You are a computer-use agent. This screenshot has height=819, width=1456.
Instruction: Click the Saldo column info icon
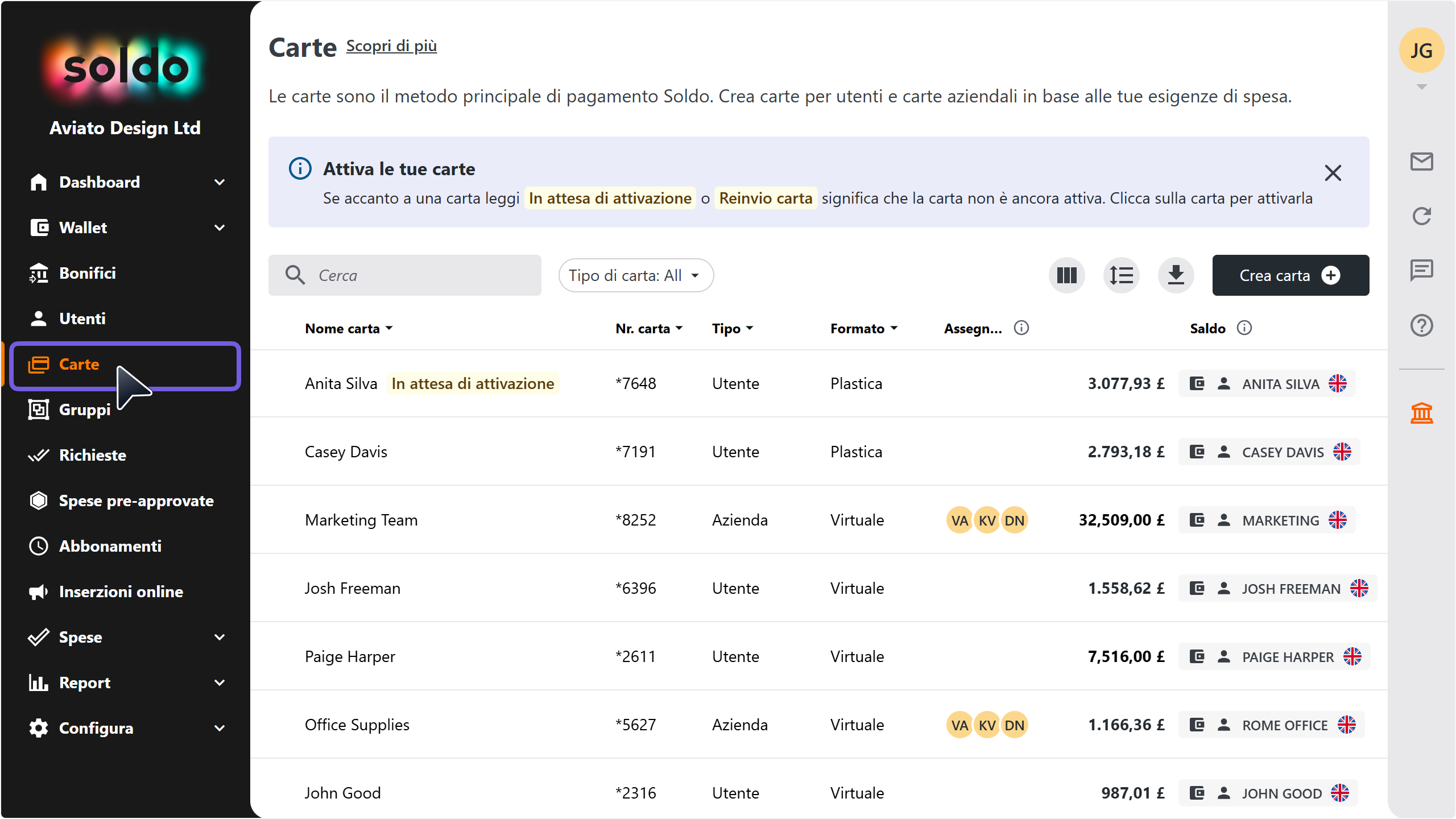(x=1244, y=328)
